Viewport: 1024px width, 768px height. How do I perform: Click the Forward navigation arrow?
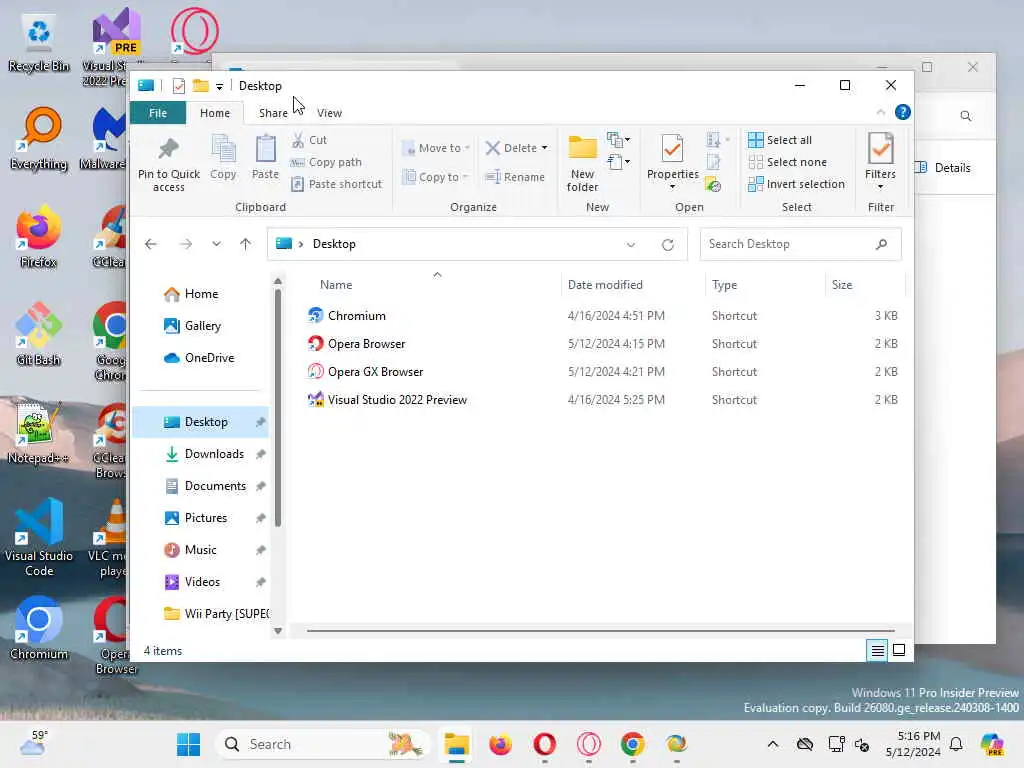tap(186, 244)
